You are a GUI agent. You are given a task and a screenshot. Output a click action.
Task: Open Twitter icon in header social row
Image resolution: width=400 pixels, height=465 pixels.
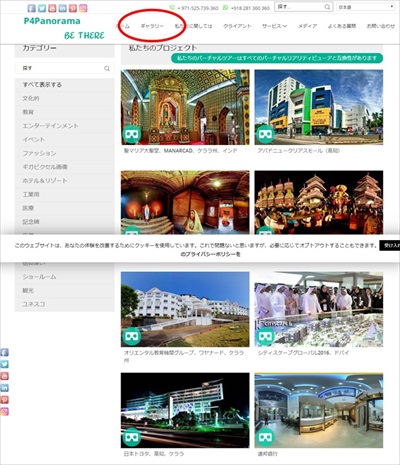pos(42,8)
